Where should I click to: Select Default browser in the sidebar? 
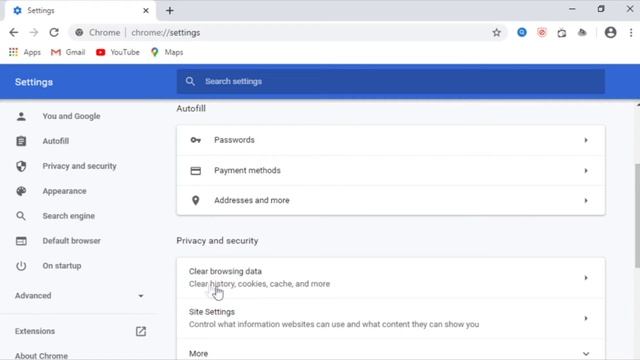pyautogui.click(x=71, y=241)
